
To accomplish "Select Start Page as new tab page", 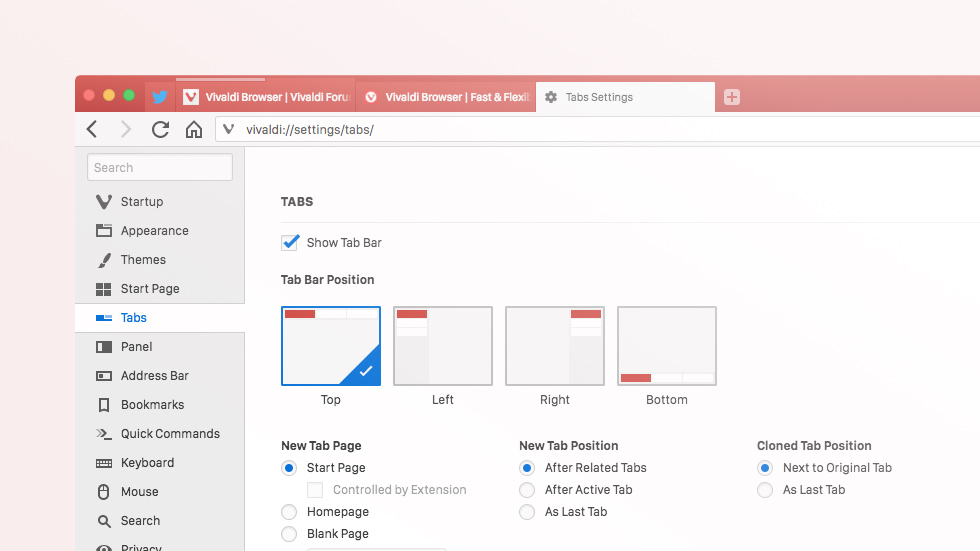I will [289, 468].
